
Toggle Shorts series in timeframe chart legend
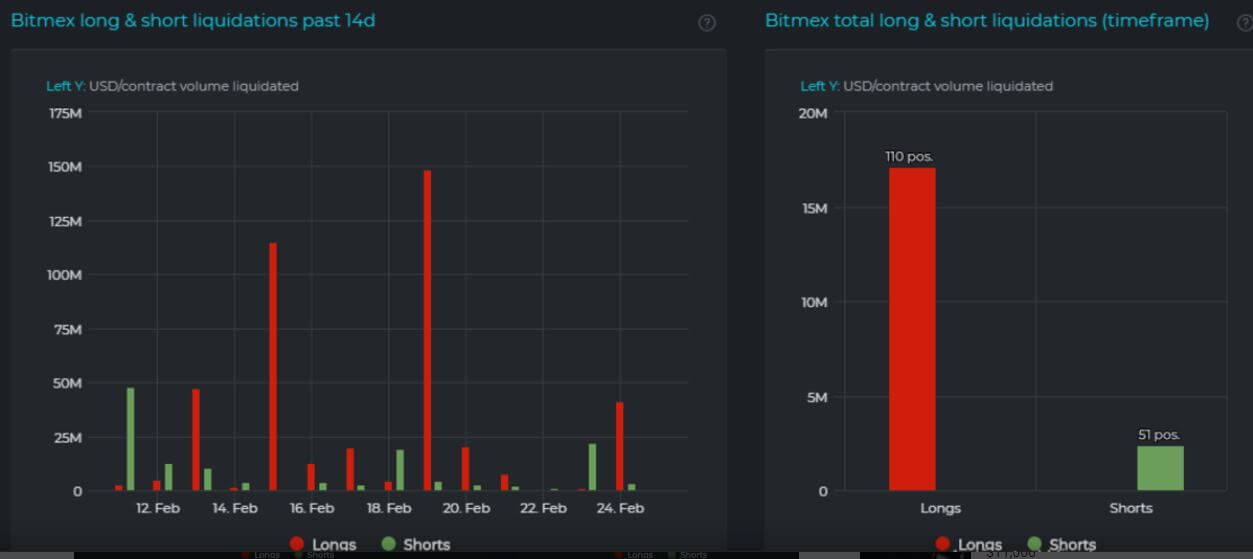point(1062,544)
